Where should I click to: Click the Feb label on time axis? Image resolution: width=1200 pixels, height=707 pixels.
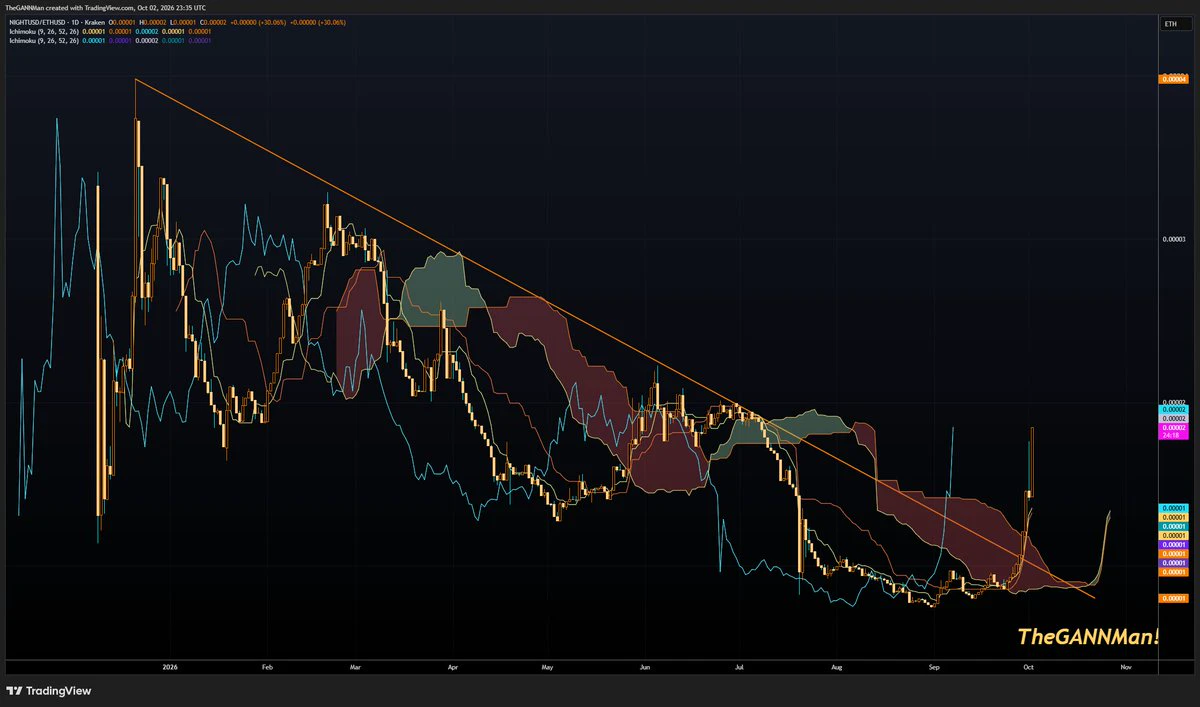coord(266,665)
